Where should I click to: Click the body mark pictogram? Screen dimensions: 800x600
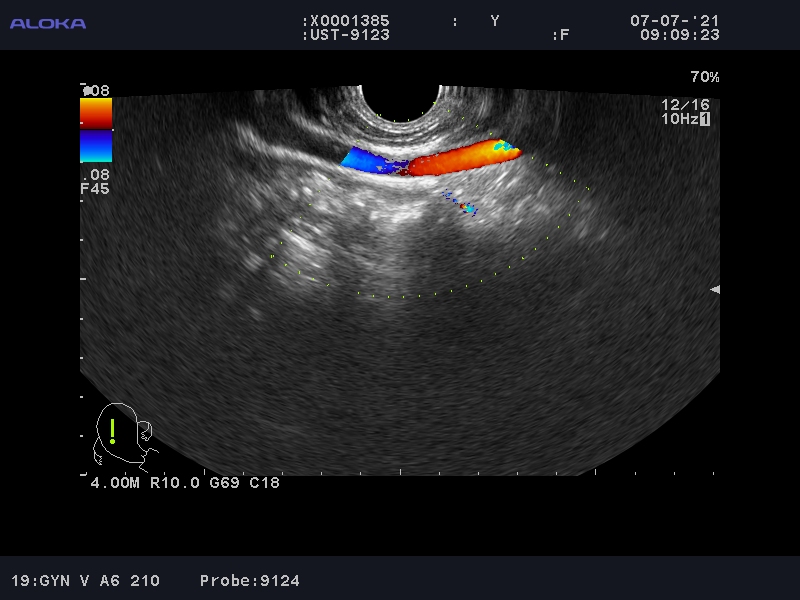point(123,438)
